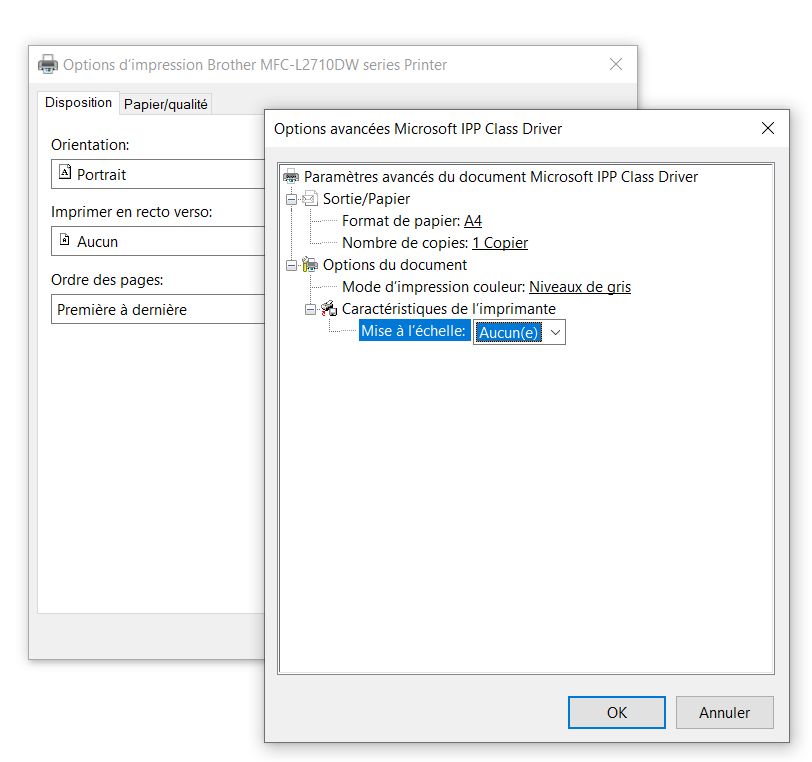Click the A4 paper format link
Image resolution: width=812 pixels, height=762 pixels.
coord(473,221)
